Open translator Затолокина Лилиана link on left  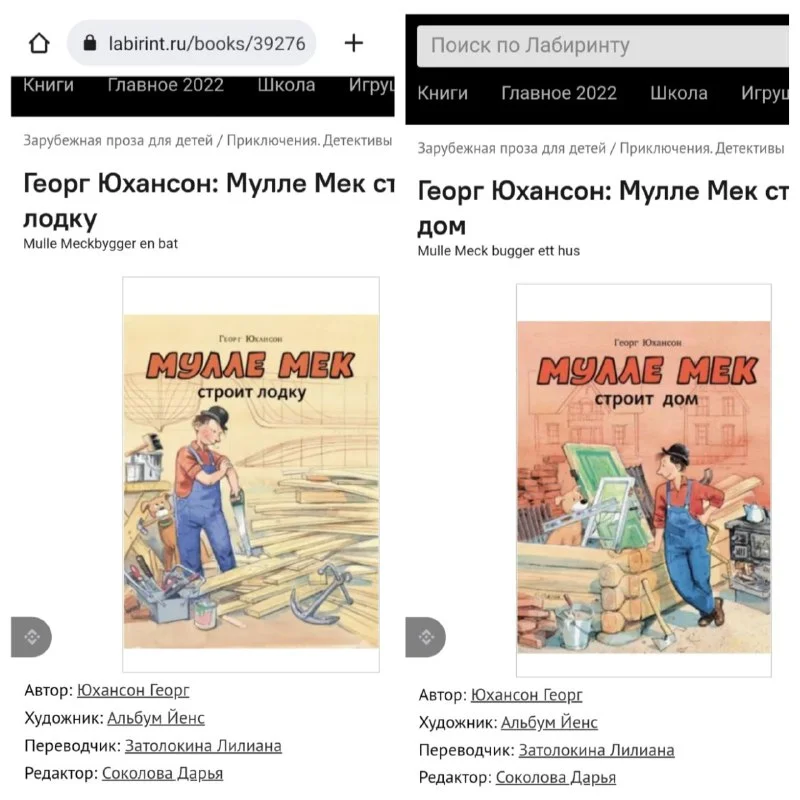click(203, 746)
